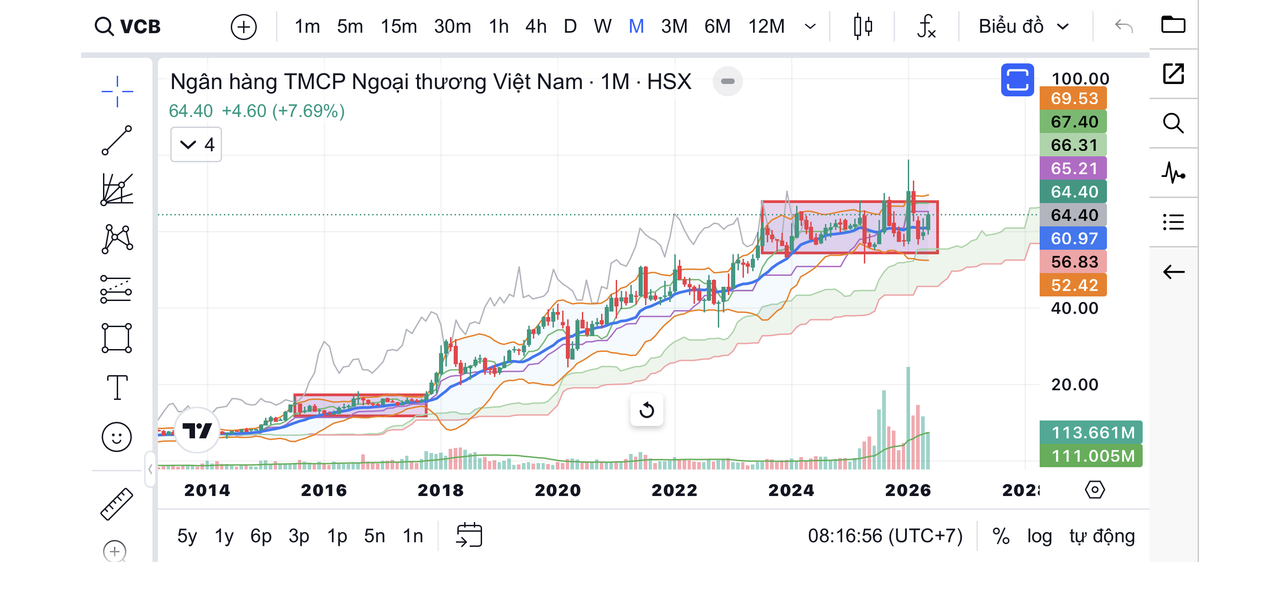Viewport: 1280px width, 591px height.
Task: Click the 69.53 orange price label
Action: tap(1075, 98)
